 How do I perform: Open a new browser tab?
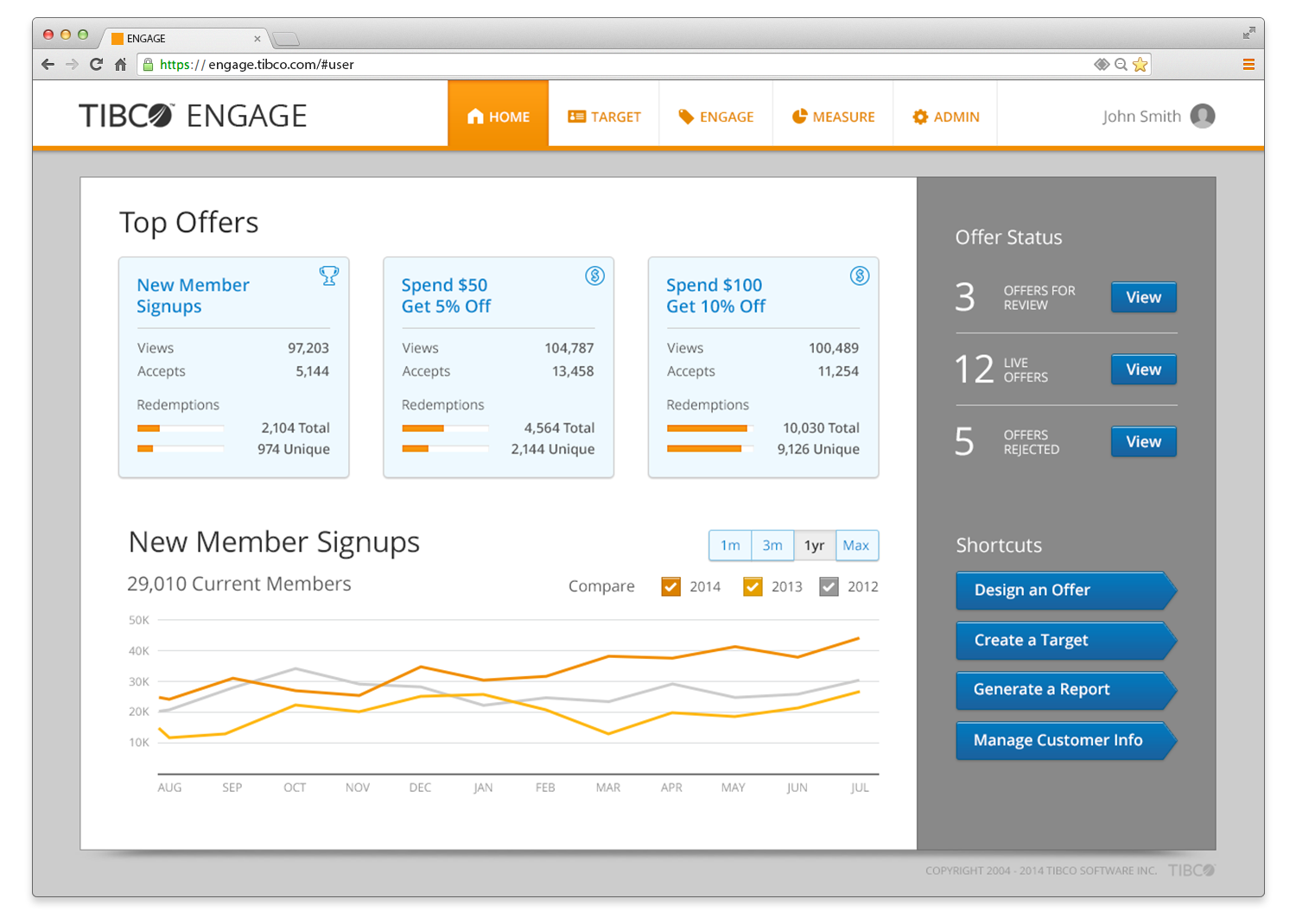pos(285,39)
